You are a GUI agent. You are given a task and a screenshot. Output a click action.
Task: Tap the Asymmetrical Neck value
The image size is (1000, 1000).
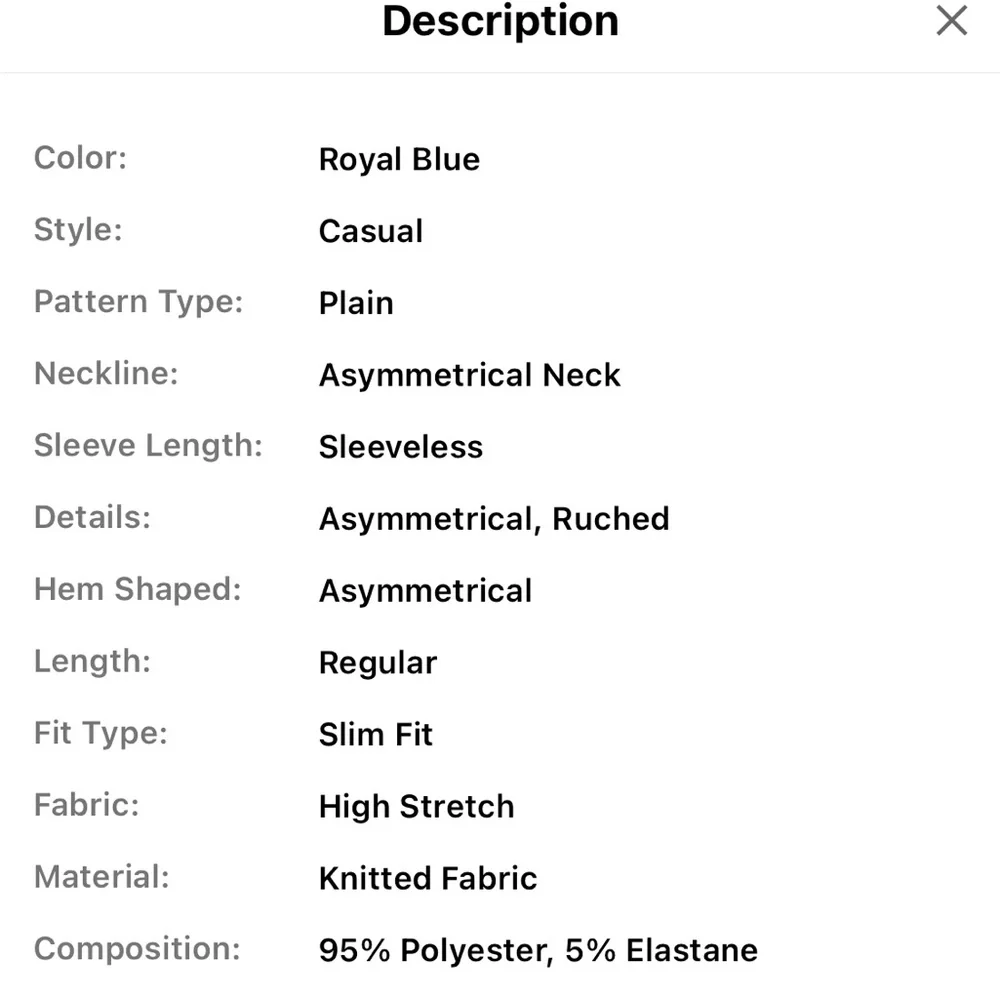click(470, 376)
